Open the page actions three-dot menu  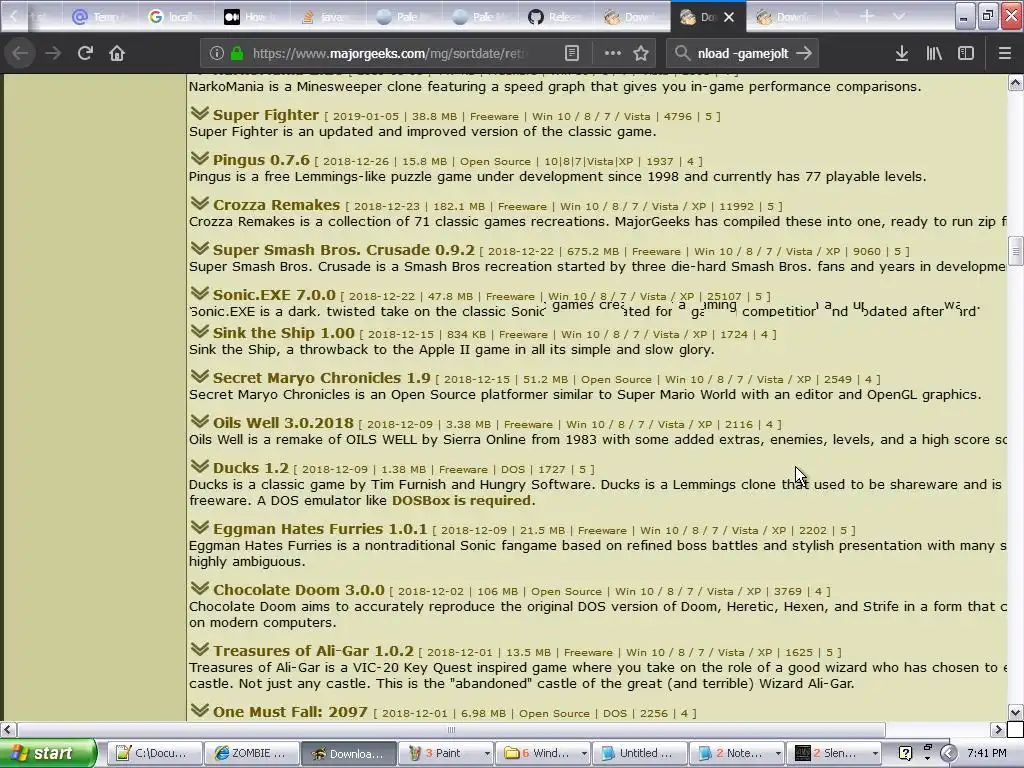tap(612, 54)
